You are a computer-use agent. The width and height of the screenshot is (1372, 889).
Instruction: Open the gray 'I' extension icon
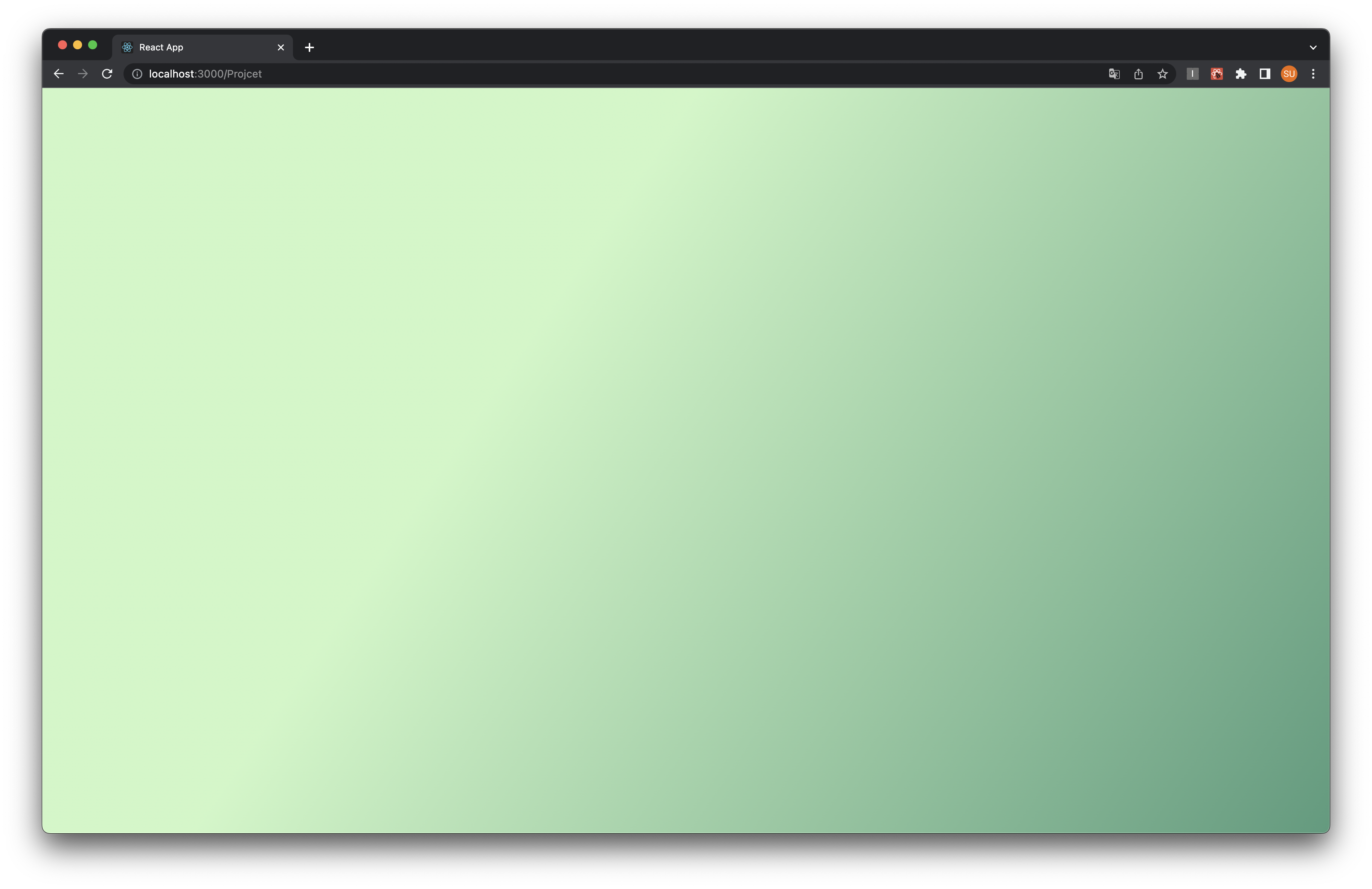(1192, 74)
